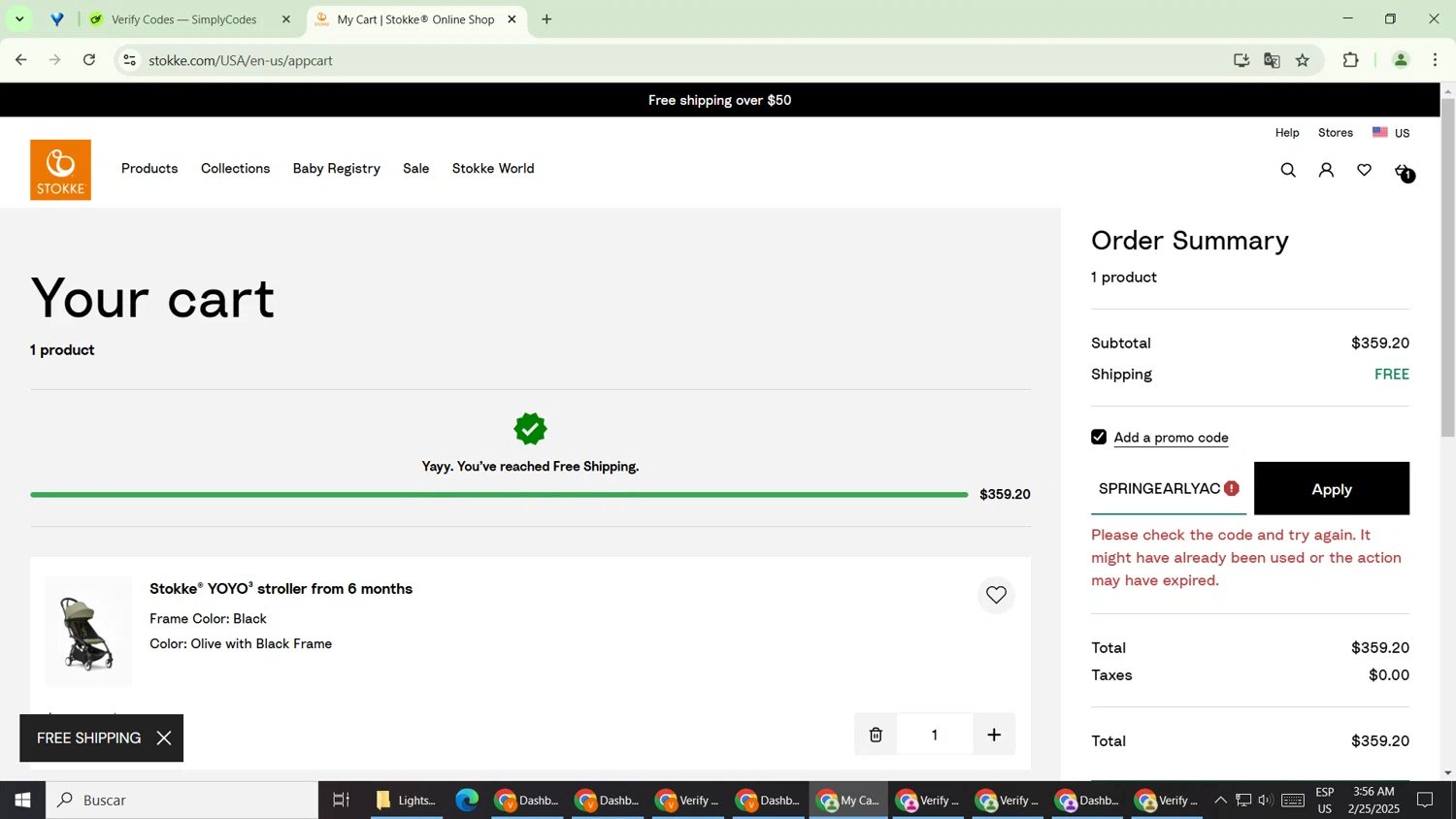Remove stroller with trash icon

click(x=876, y=735)
